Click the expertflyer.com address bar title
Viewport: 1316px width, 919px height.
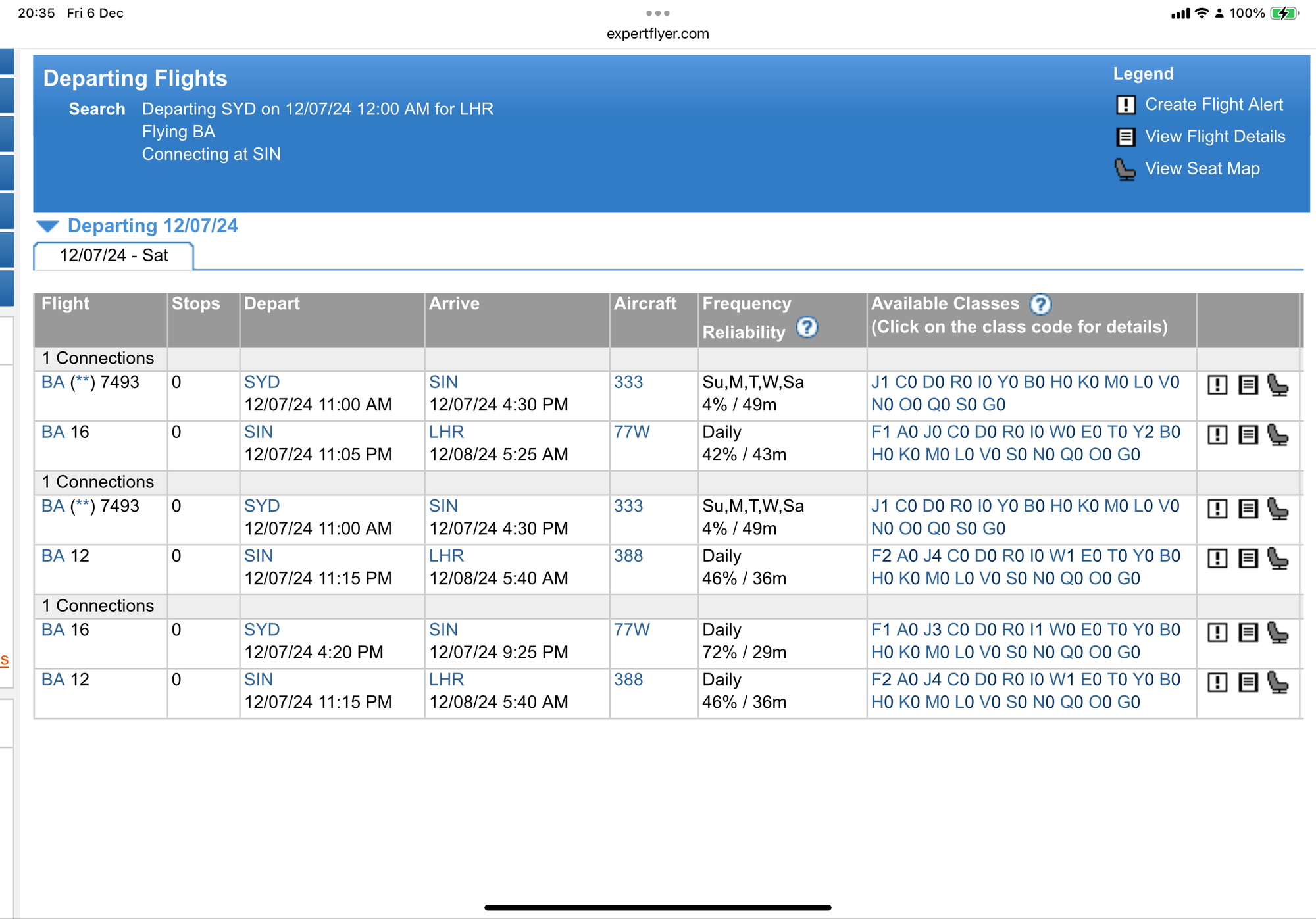tap(657, 34)
